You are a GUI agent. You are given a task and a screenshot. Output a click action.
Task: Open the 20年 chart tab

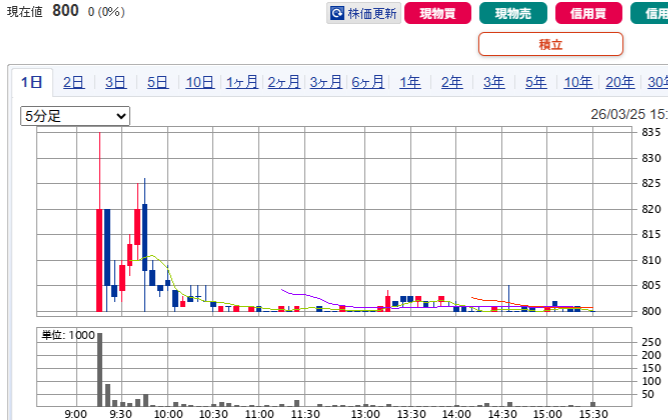(620, 83)
